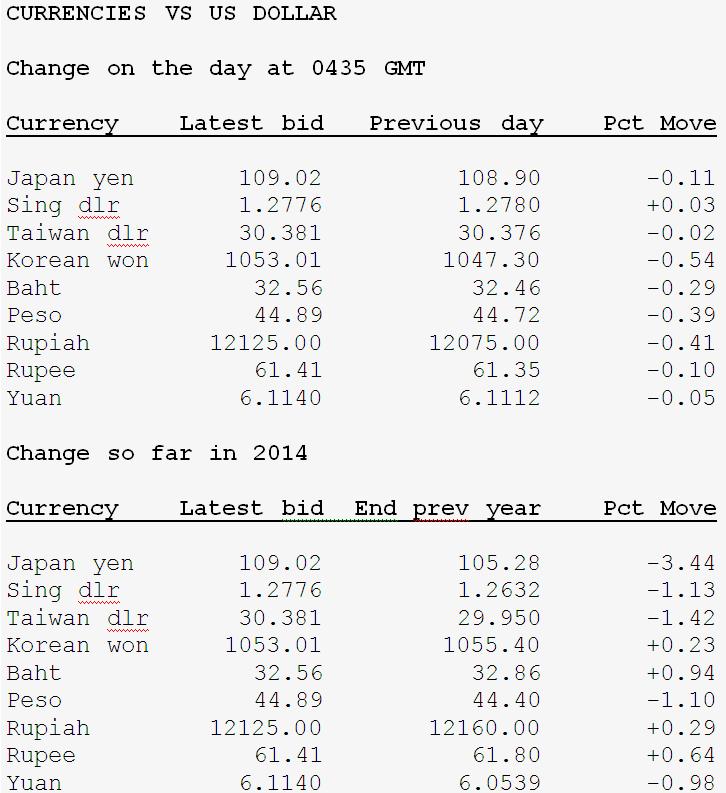Click the Baht yearly percent move +0.94
726x793 pixels.
point(680,674)
